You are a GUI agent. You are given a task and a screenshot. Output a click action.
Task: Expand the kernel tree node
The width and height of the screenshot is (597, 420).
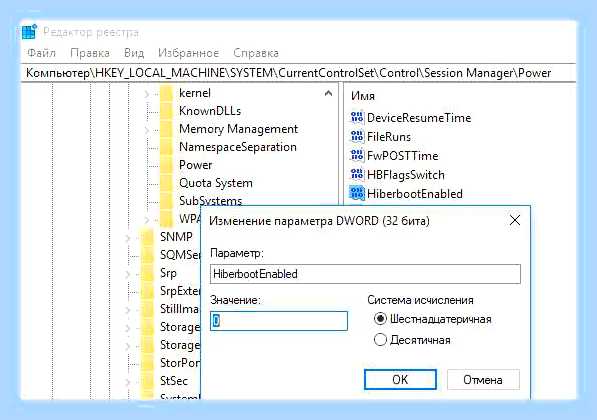147,94
